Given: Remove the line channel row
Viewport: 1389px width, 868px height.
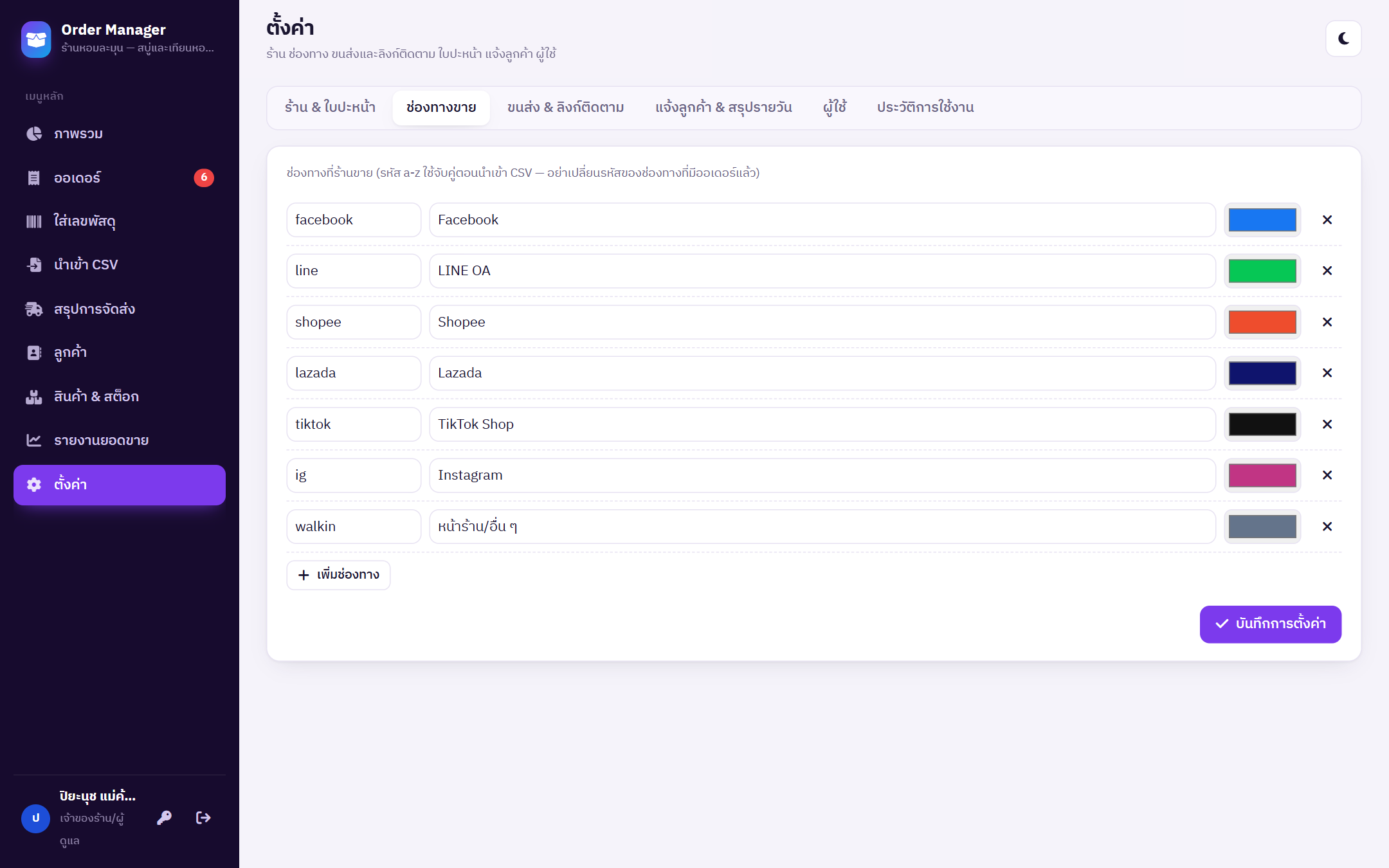Looking at the screenshot, I should [1327, 271].
